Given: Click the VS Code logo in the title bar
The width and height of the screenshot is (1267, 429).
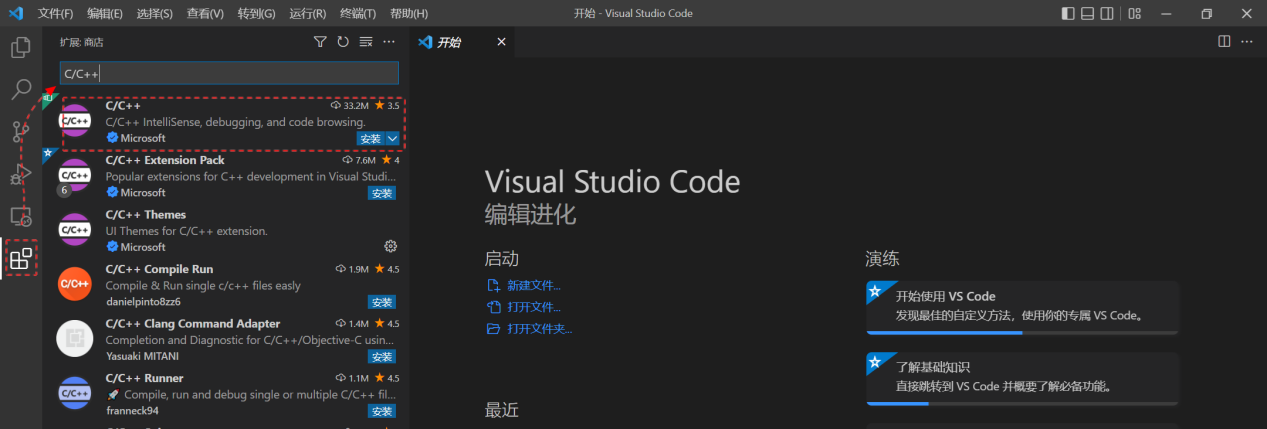Looking at the screenshot, I should 15,13.
